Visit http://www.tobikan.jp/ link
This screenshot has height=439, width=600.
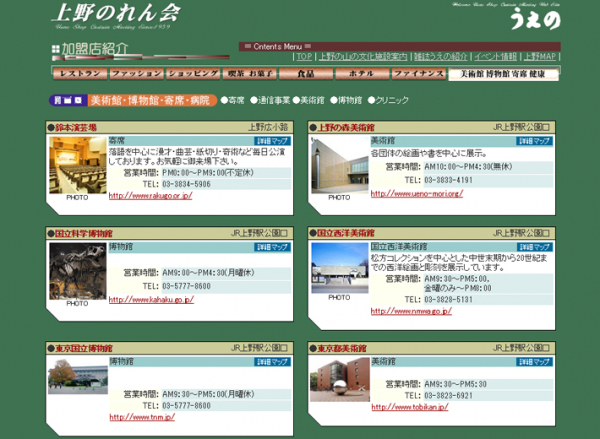pos(410,407)
